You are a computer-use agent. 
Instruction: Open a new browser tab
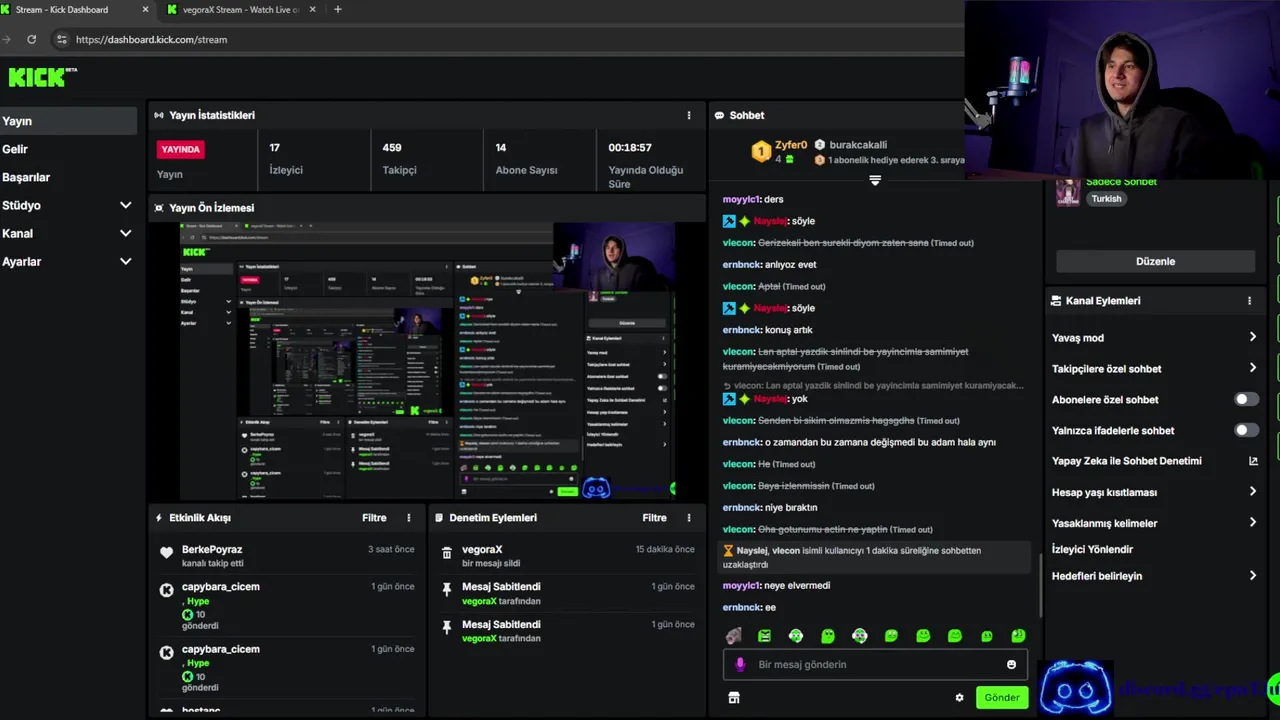click(x=337, y=10)
